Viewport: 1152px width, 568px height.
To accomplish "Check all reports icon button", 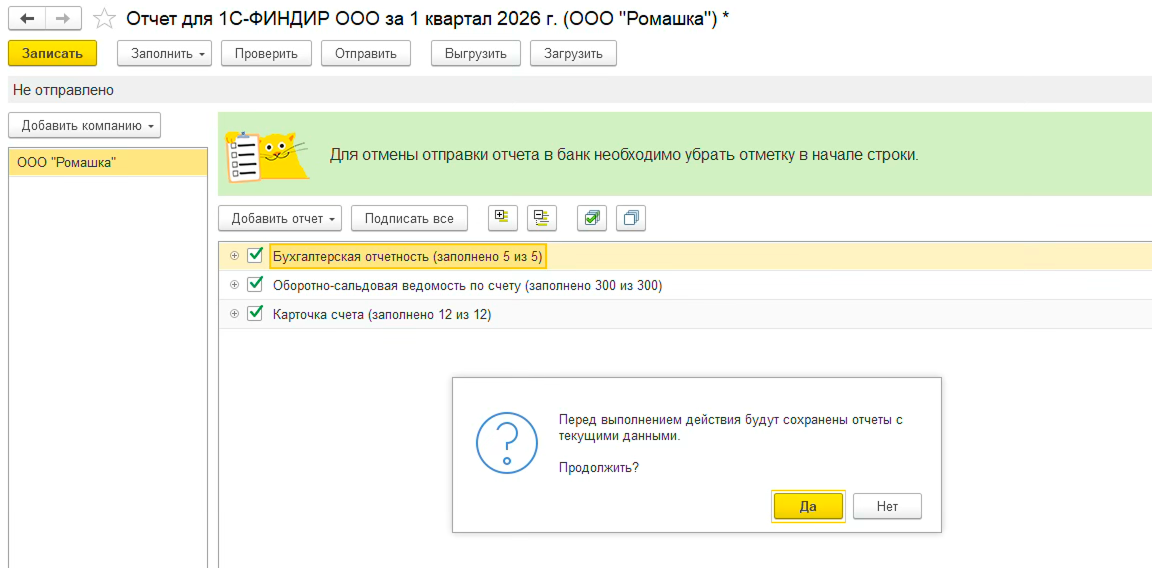I will [x=591, y=218].
